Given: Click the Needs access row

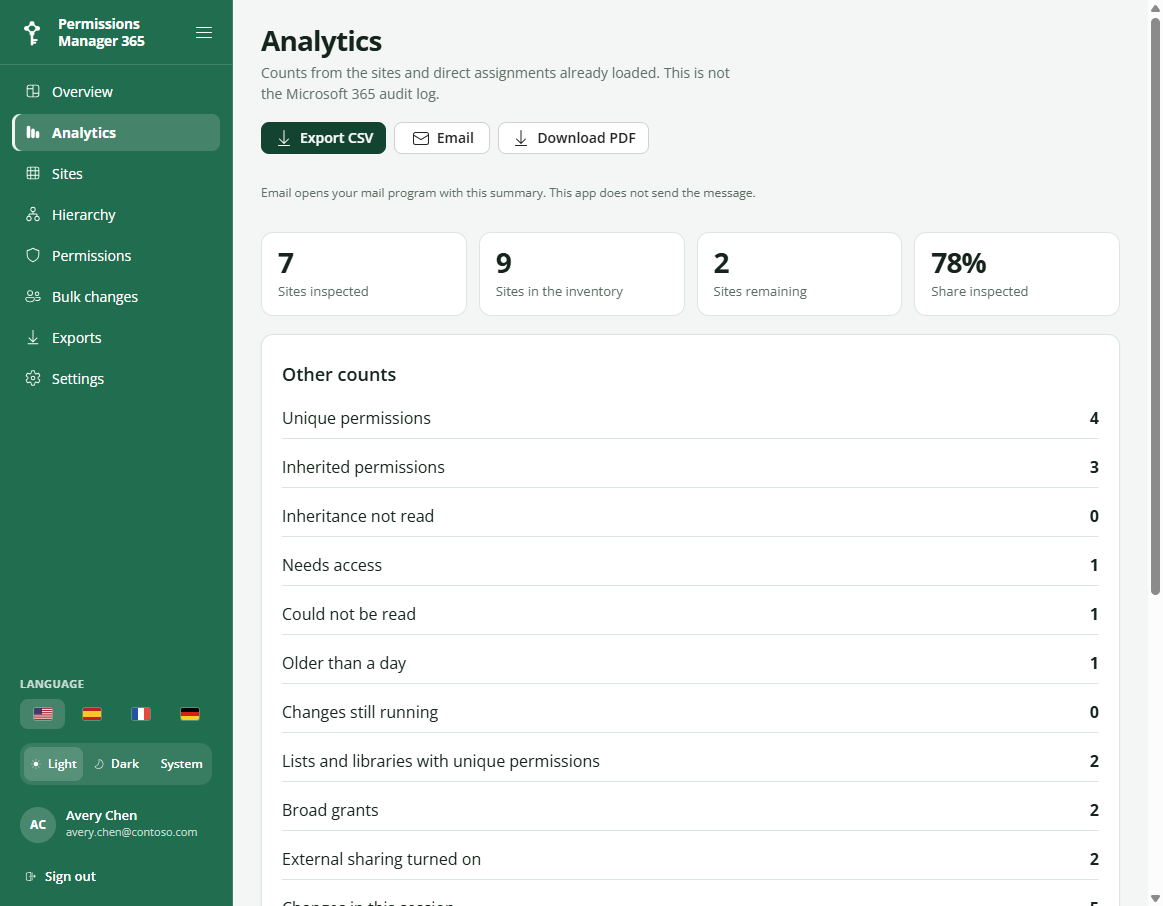Looking at the screenshot, I should [690, 565].
